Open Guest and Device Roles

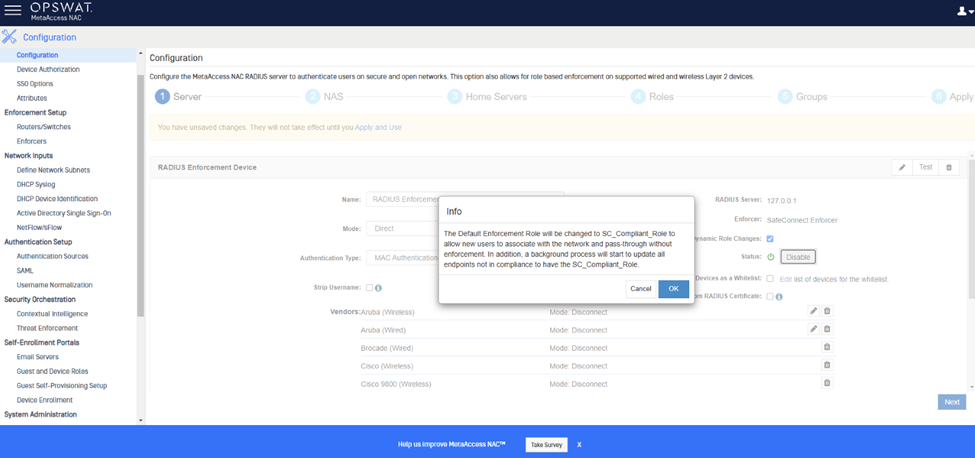(52, 371)
